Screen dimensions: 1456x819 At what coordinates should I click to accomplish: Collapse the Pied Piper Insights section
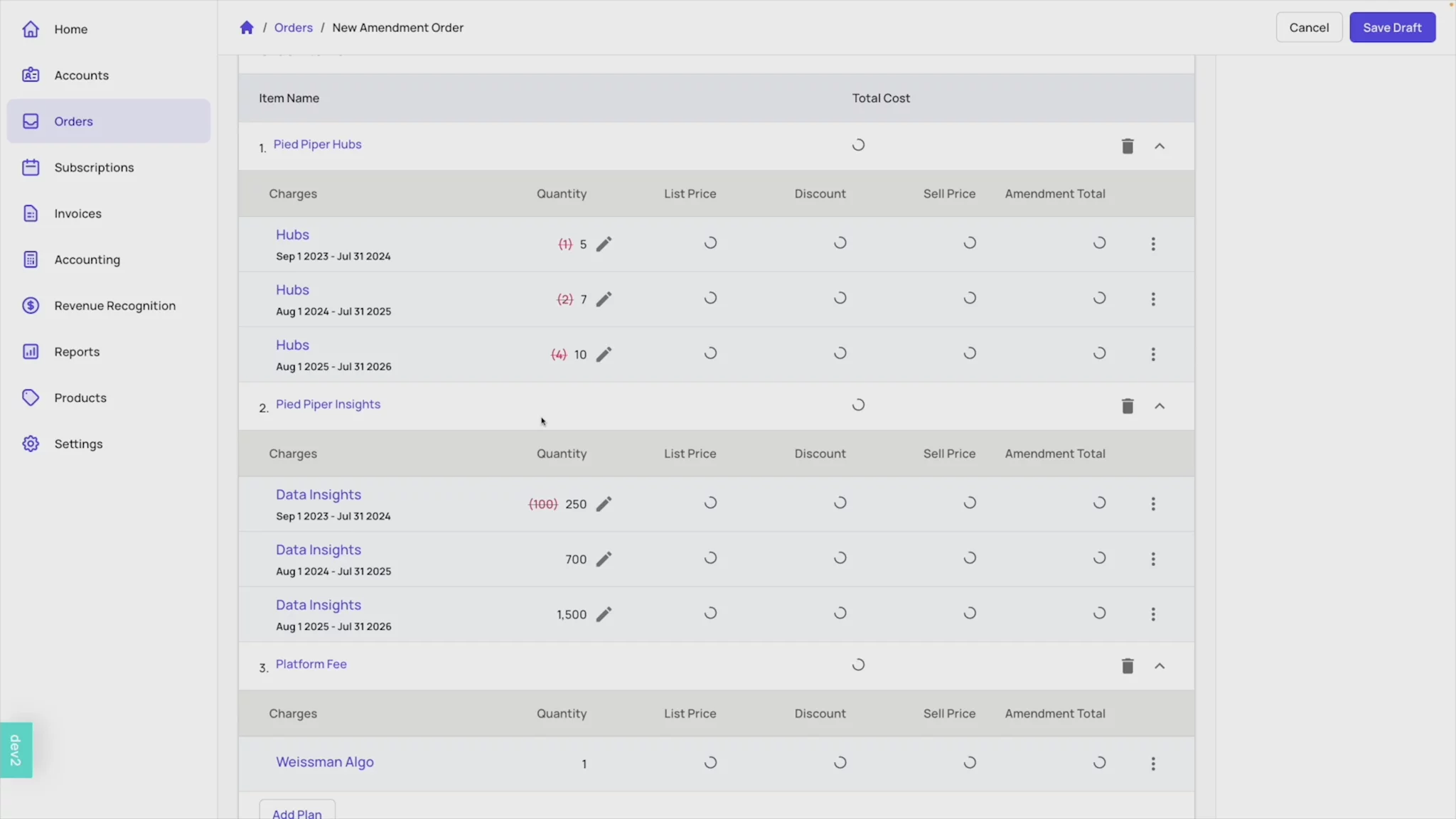point(1160,406)
